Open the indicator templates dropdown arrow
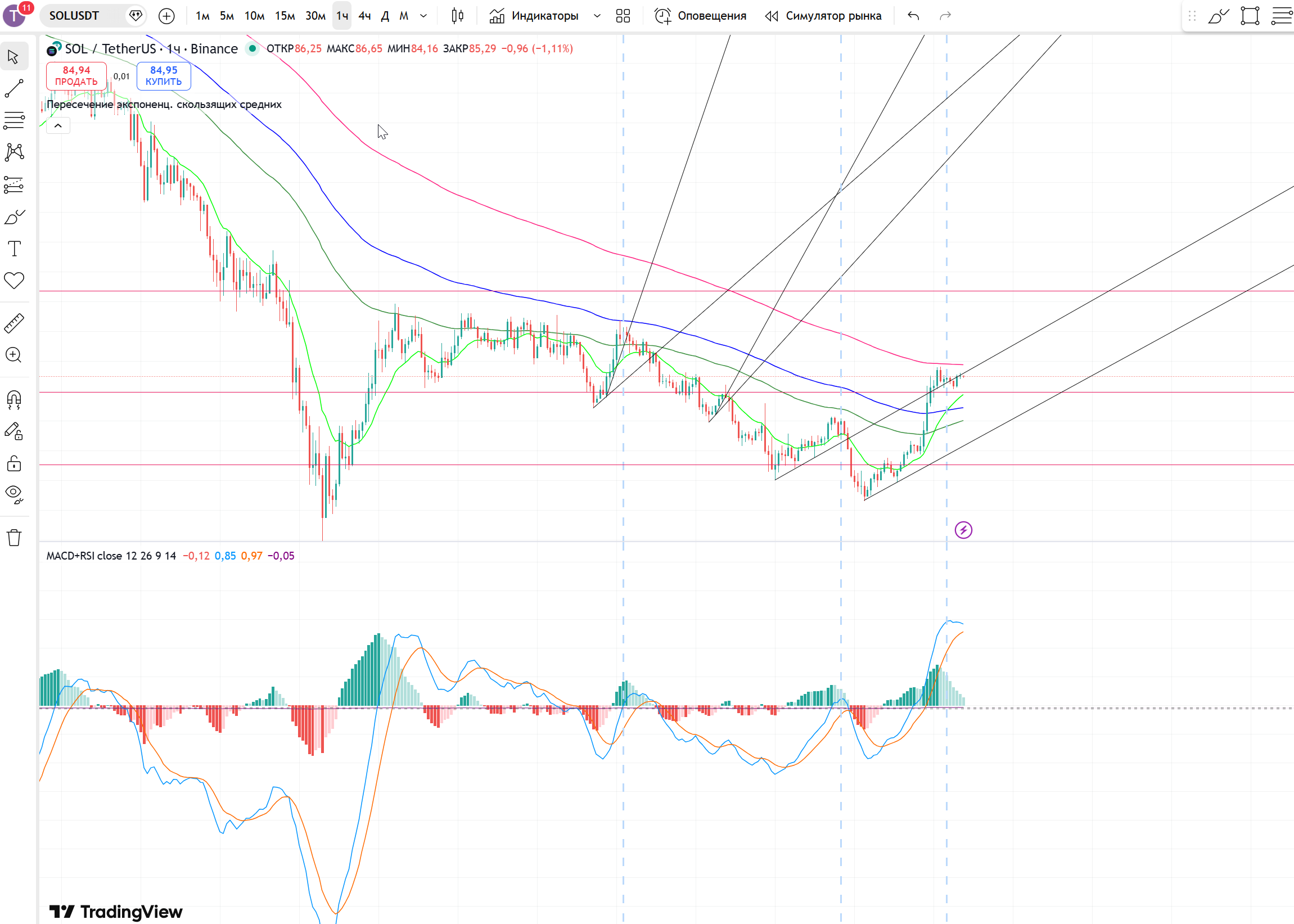Screen dimensions: 1294x924 pyautogui.click(x=597, y=16)
